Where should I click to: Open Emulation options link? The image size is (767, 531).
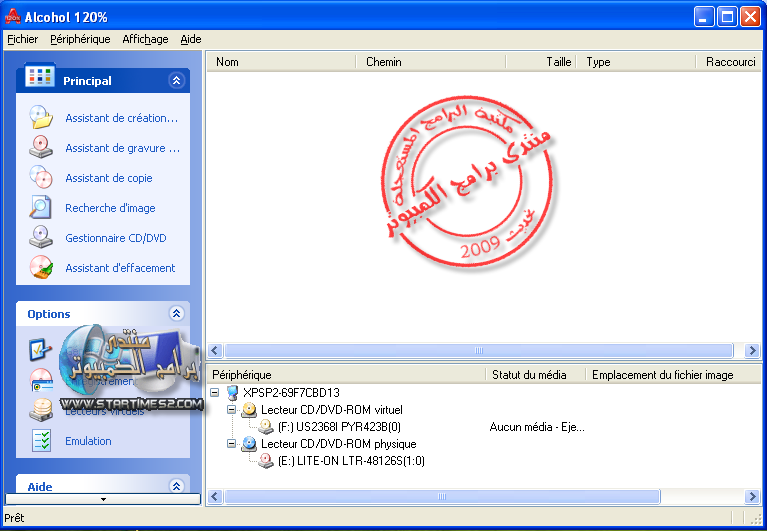[88, 441]
